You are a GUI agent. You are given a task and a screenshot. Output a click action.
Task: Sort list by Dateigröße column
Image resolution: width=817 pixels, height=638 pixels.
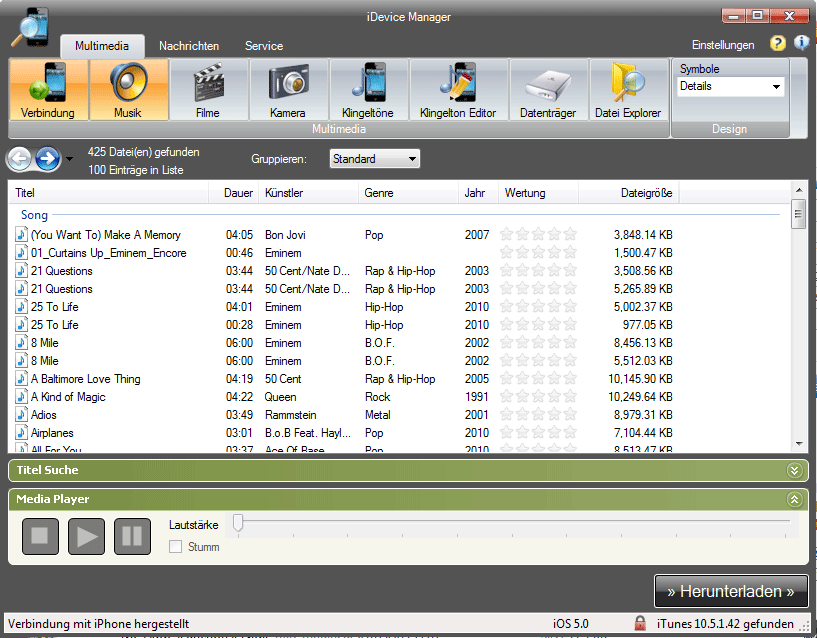[628, 193]
